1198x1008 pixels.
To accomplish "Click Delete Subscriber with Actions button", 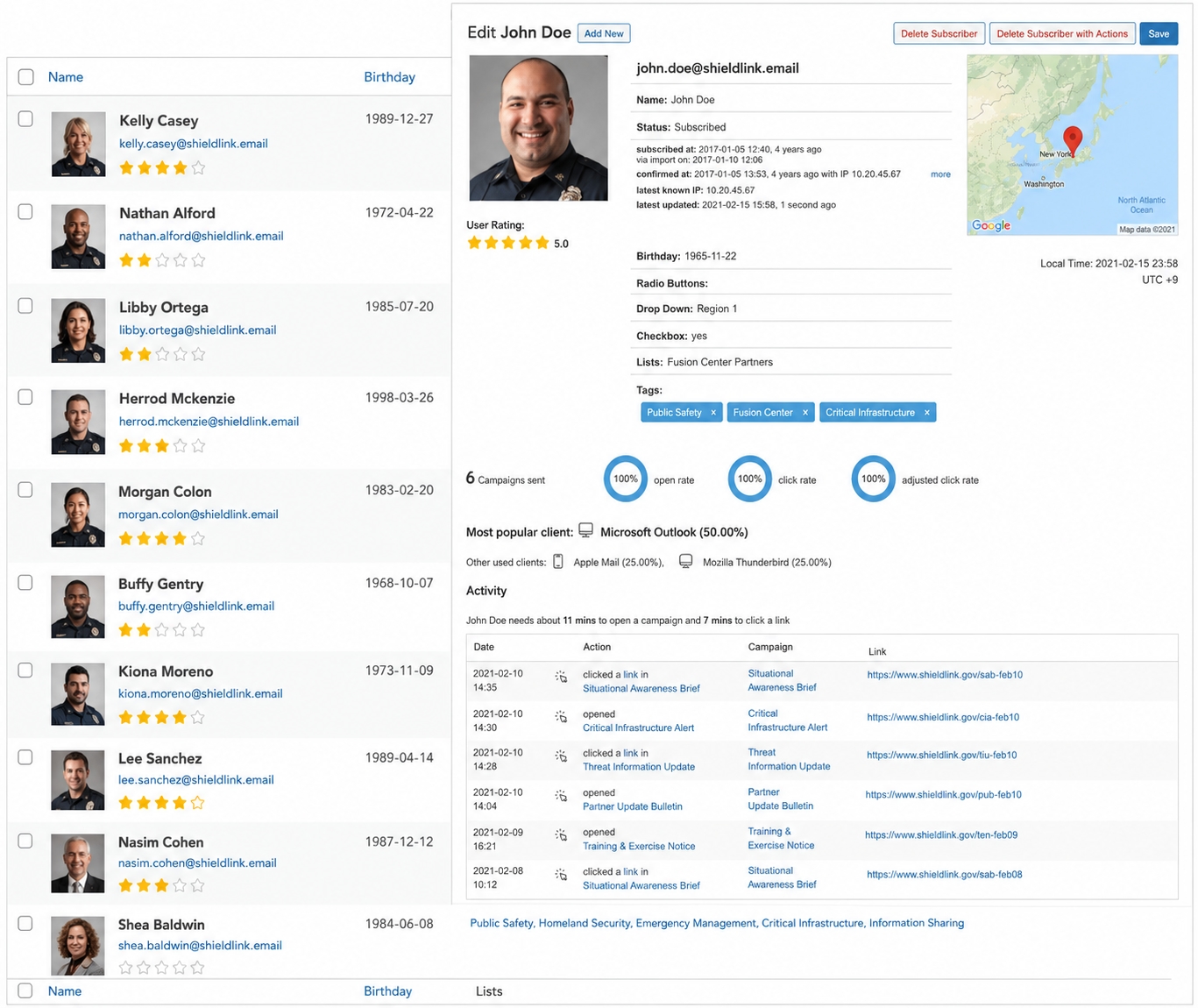I will (x=1062, y=34).
